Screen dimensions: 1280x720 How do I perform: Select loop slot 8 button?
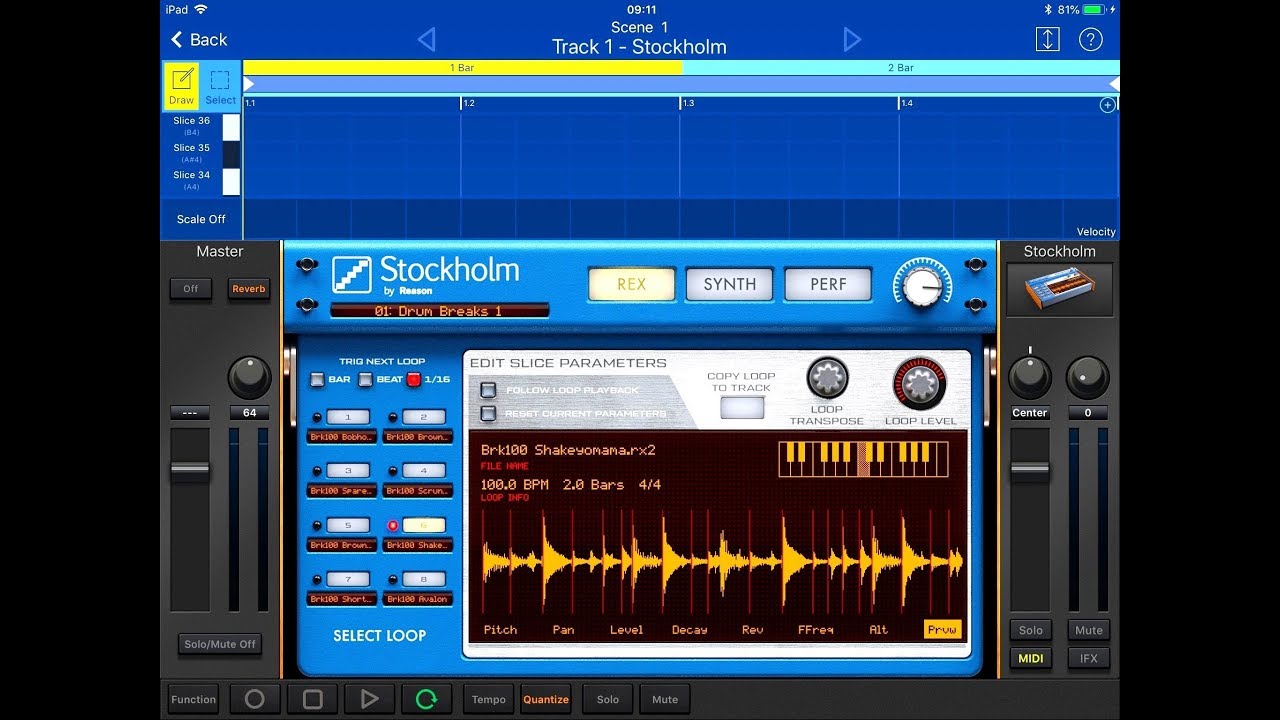pos(424,579)
